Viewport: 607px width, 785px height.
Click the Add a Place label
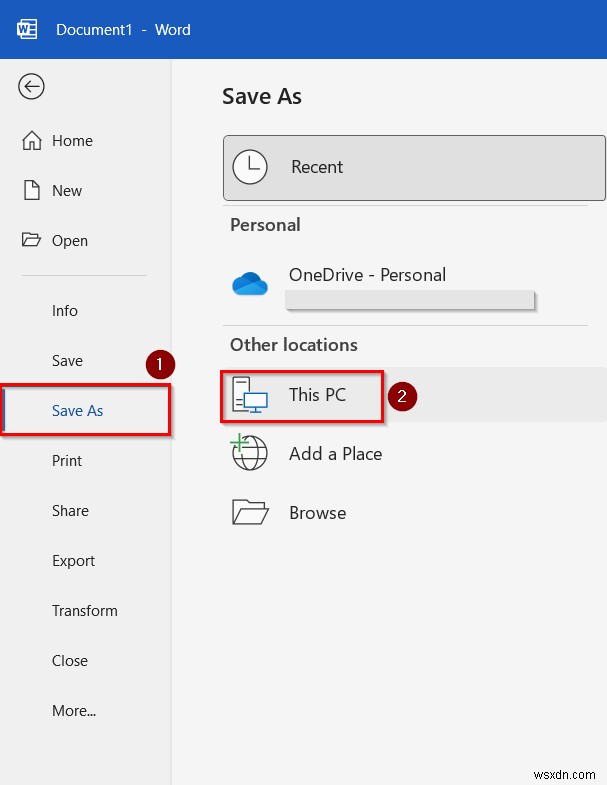(335, 454)
